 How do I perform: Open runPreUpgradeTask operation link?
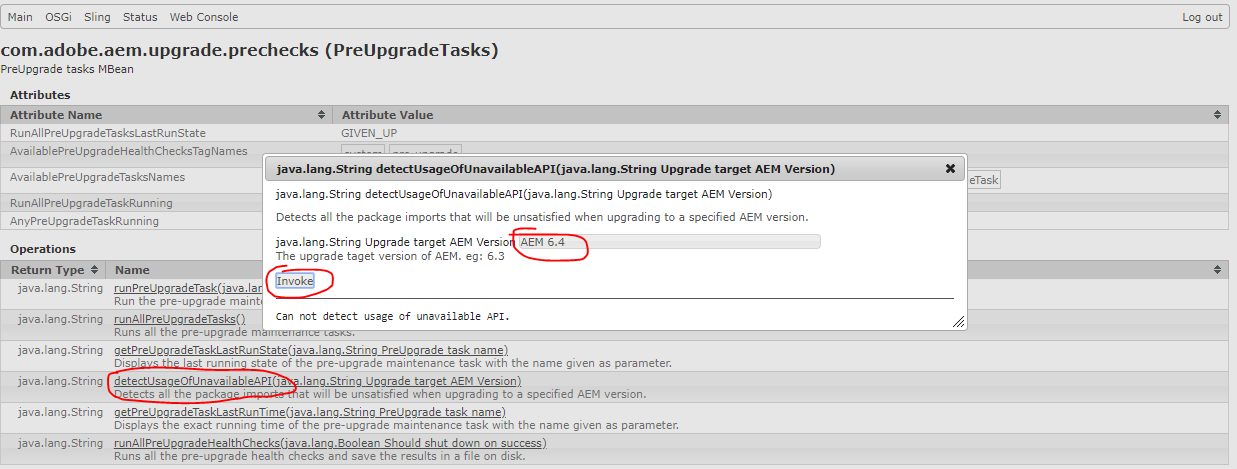coord(188,288)
